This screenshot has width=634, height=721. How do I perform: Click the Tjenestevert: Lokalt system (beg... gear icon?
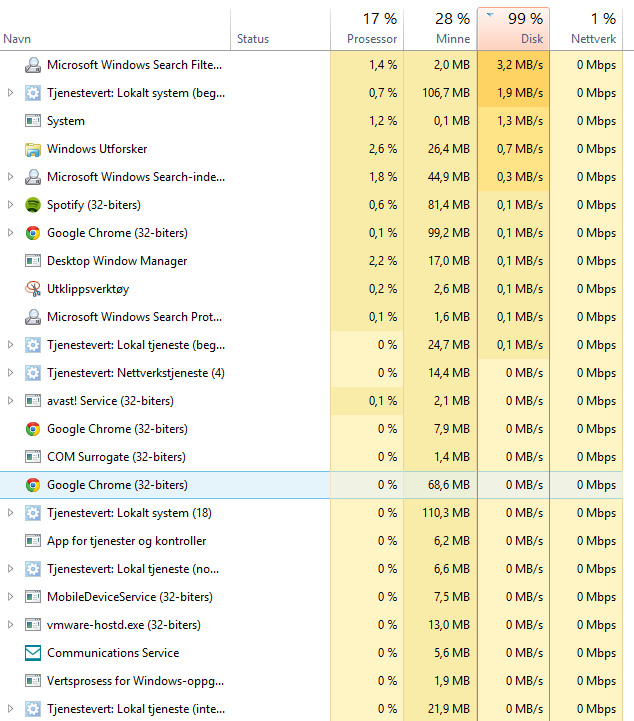33,93
